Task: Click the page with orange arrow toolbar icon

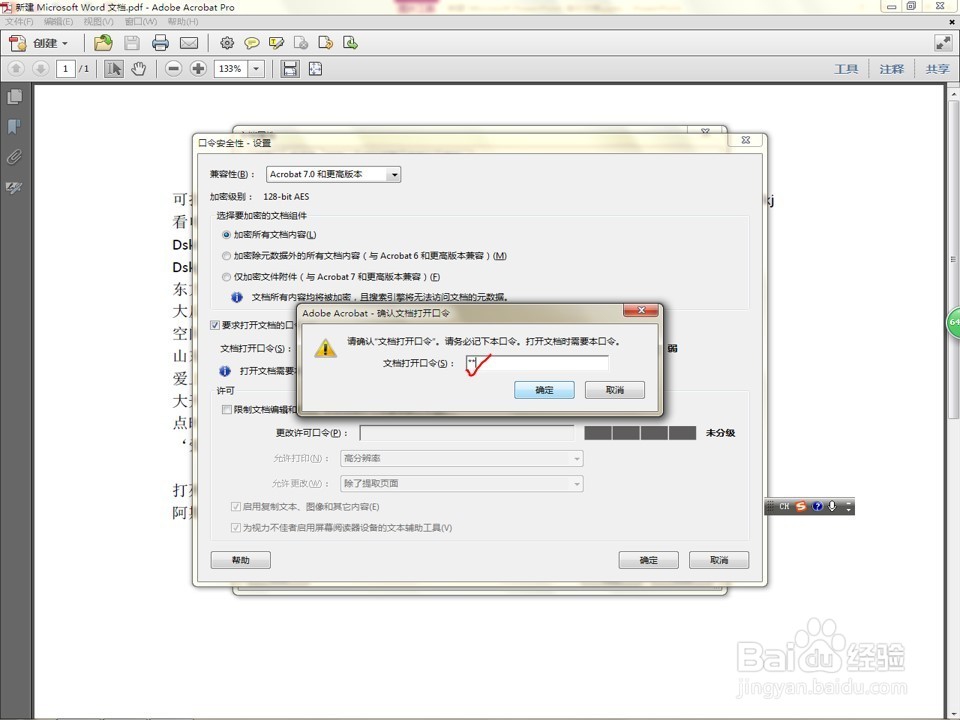Action: click(x=326, y=43)
